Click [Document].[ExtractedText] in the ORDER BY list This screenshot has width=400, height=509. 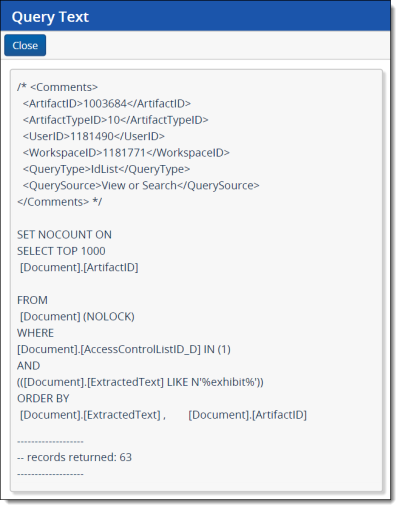(x=90, y=415)
